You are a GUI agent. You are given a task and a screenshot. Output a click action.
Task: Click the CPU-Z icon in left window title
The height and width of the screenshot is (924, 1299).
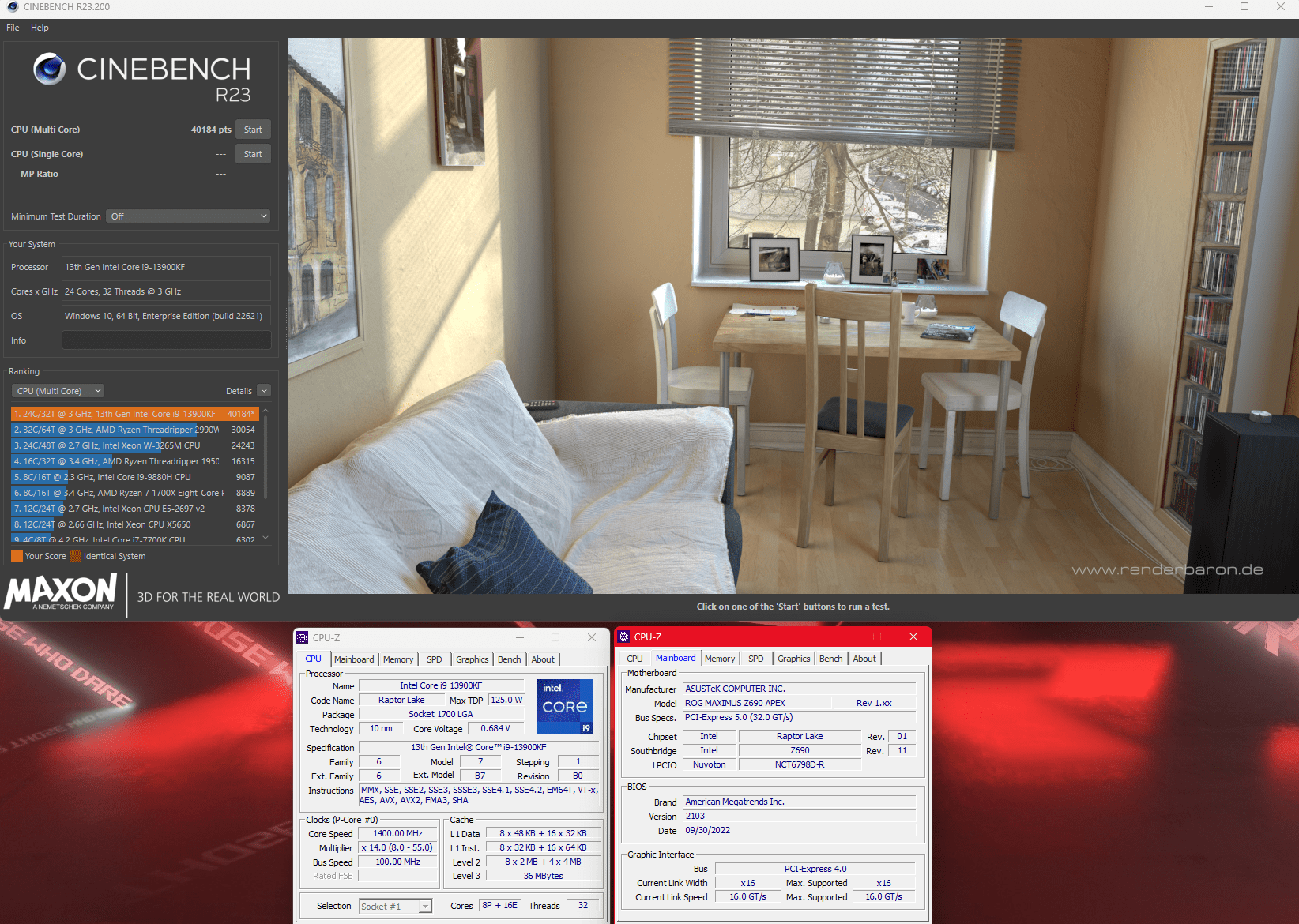(x=302, y=637)
